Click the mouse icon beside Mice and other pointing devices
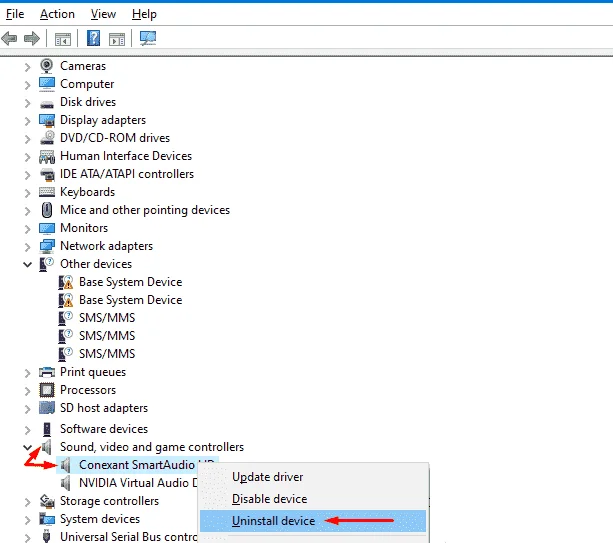Image resolution: width=613 pixels, height=543 pixels. point(47,210)
